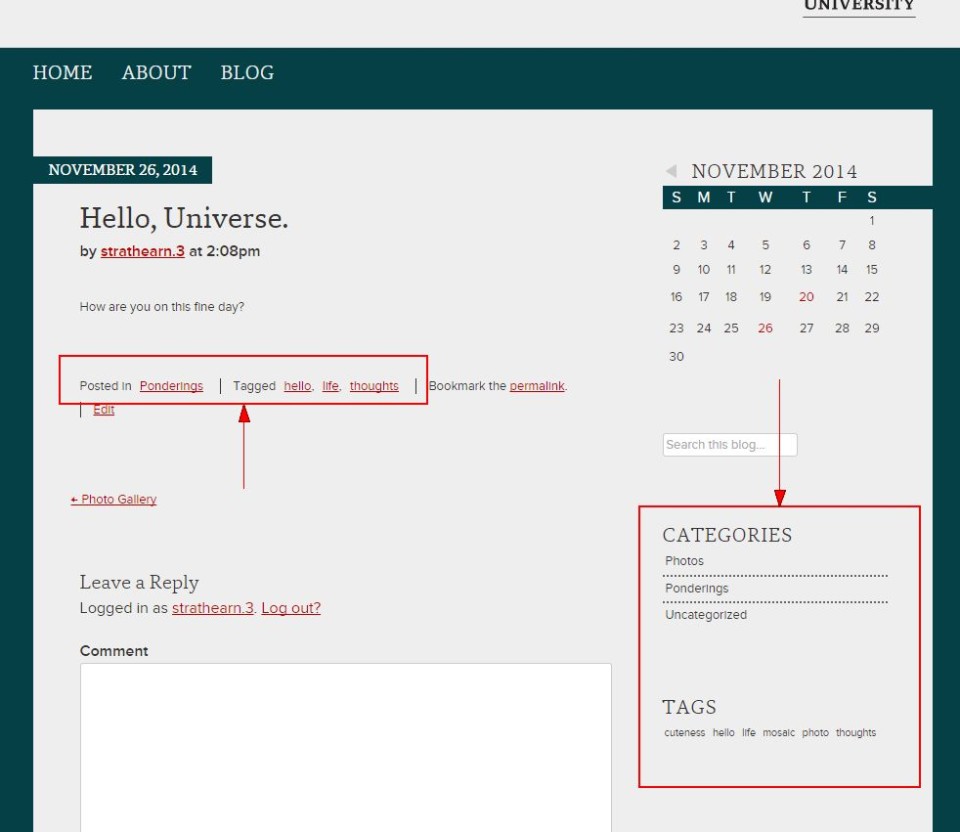Open the HOME menu item
Image resolution: width=960 pixels, height=832 pixels.
coord(62,72)
